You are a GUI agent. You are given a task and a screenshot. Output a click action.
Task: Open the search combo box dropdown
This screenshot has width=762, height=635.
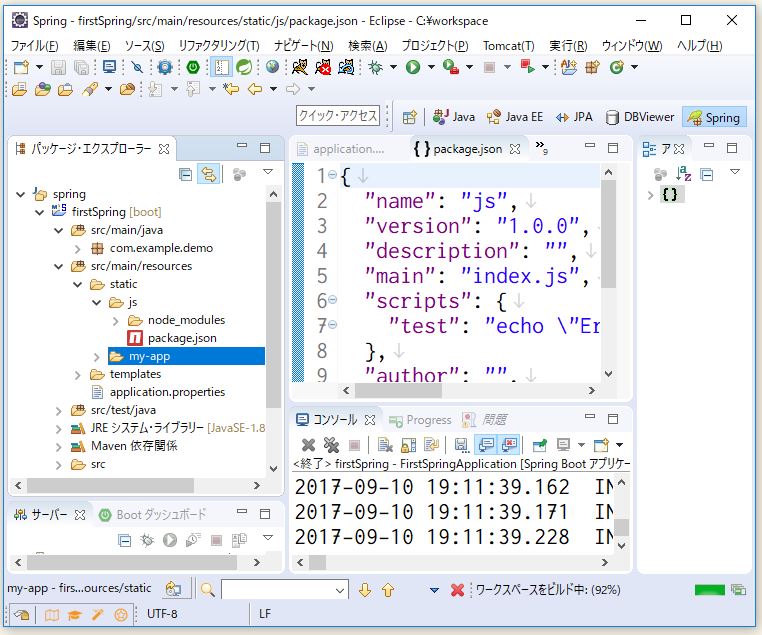(340, 590)
